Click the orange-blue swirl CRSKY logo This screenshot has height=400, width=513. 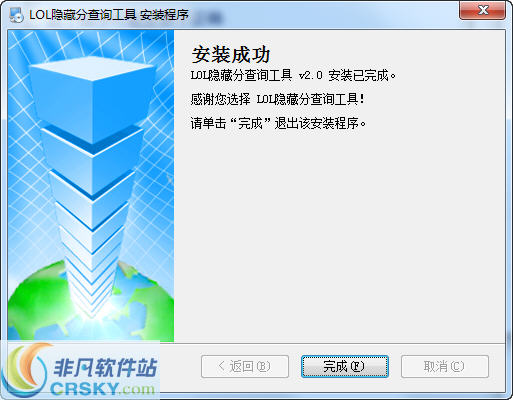coord(25,372)
